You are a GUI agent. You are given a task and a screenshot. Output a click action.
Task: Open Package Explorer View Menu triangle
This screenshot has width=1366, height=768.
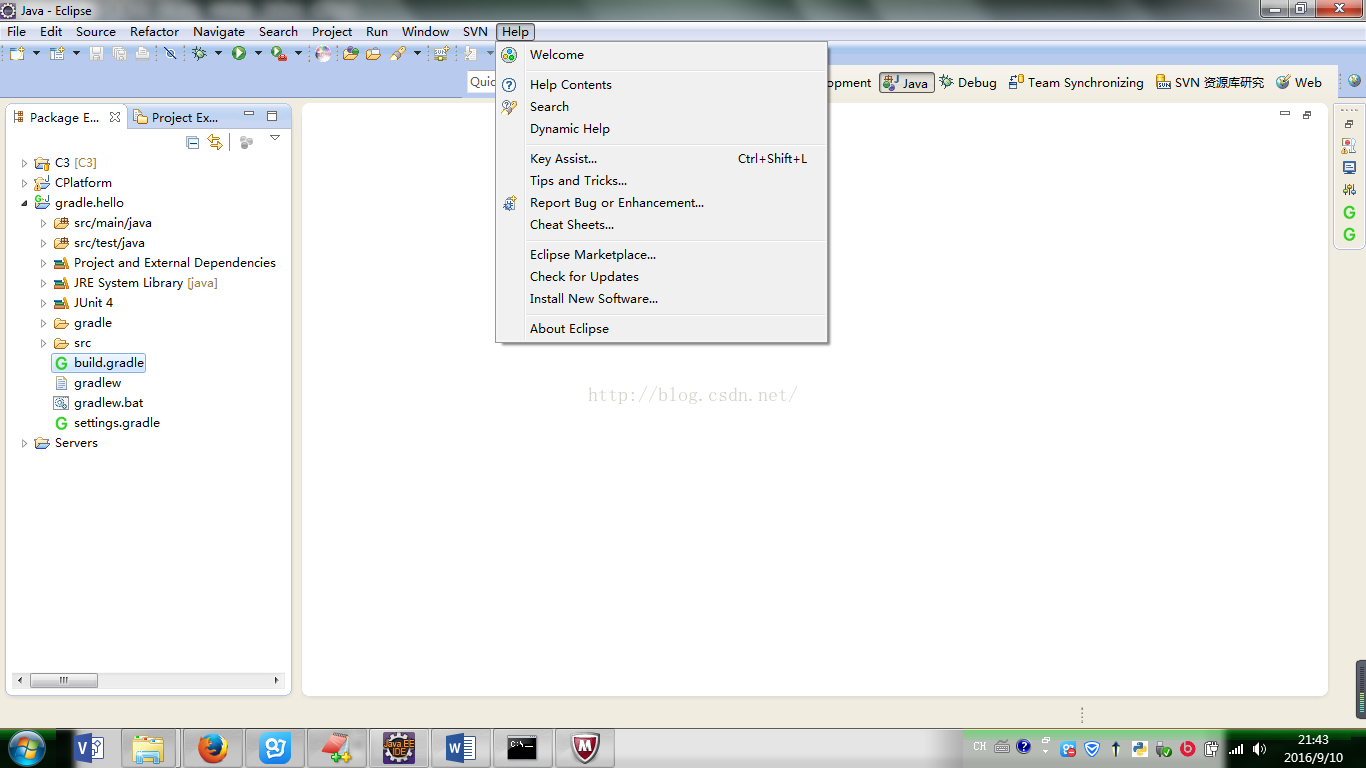(x=275, y=138)
